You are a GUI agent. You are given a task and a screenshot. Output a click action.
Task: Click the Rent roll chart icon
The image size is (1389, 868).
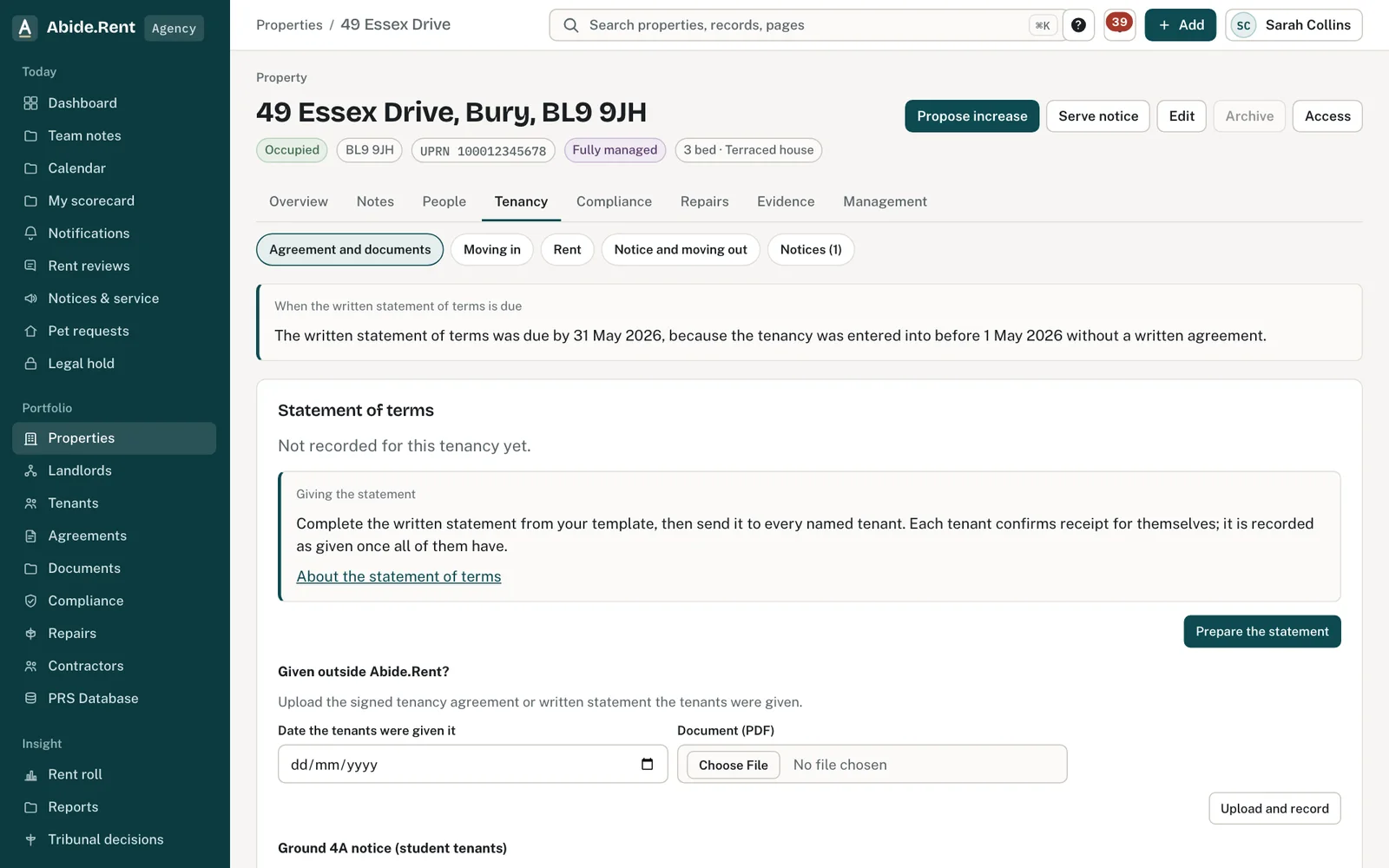point(30,774)
